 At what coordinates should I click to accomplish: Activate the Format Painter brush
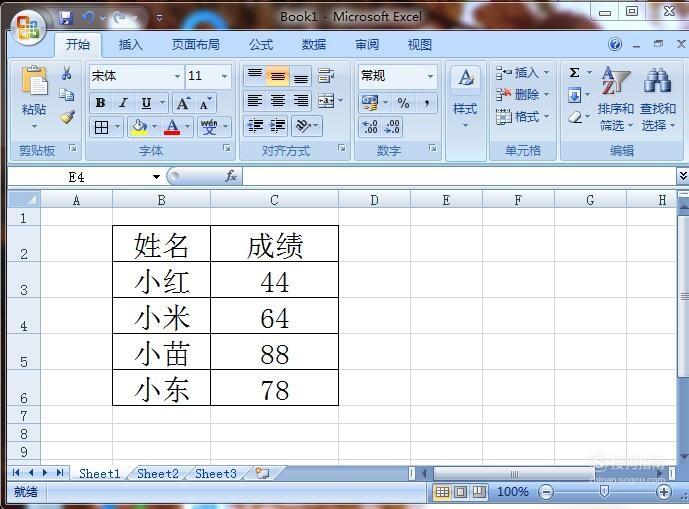[x=67, y=116]
